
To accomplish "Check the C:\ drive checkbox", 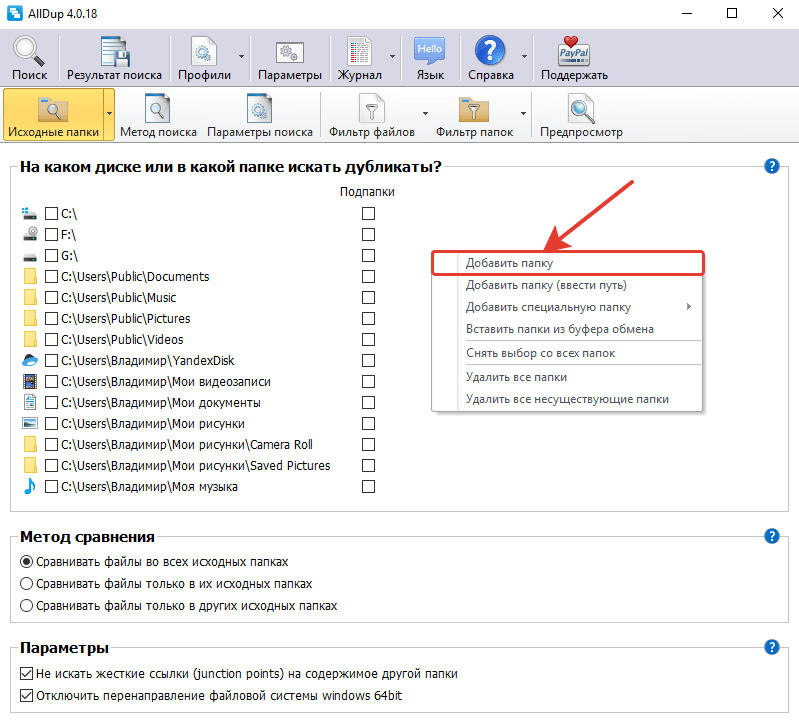I will 51,213.
